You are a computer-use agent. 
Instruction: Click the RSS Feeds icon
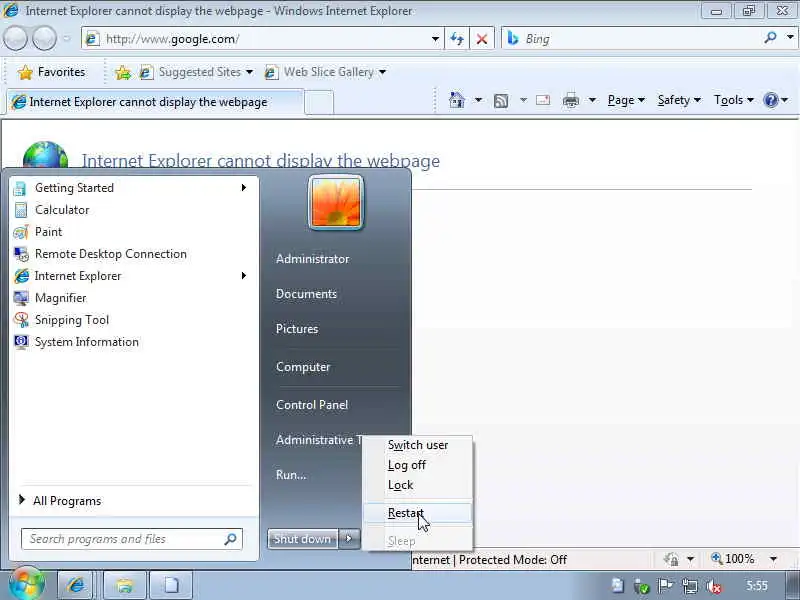pyautogui.click(x=501, y=101)
